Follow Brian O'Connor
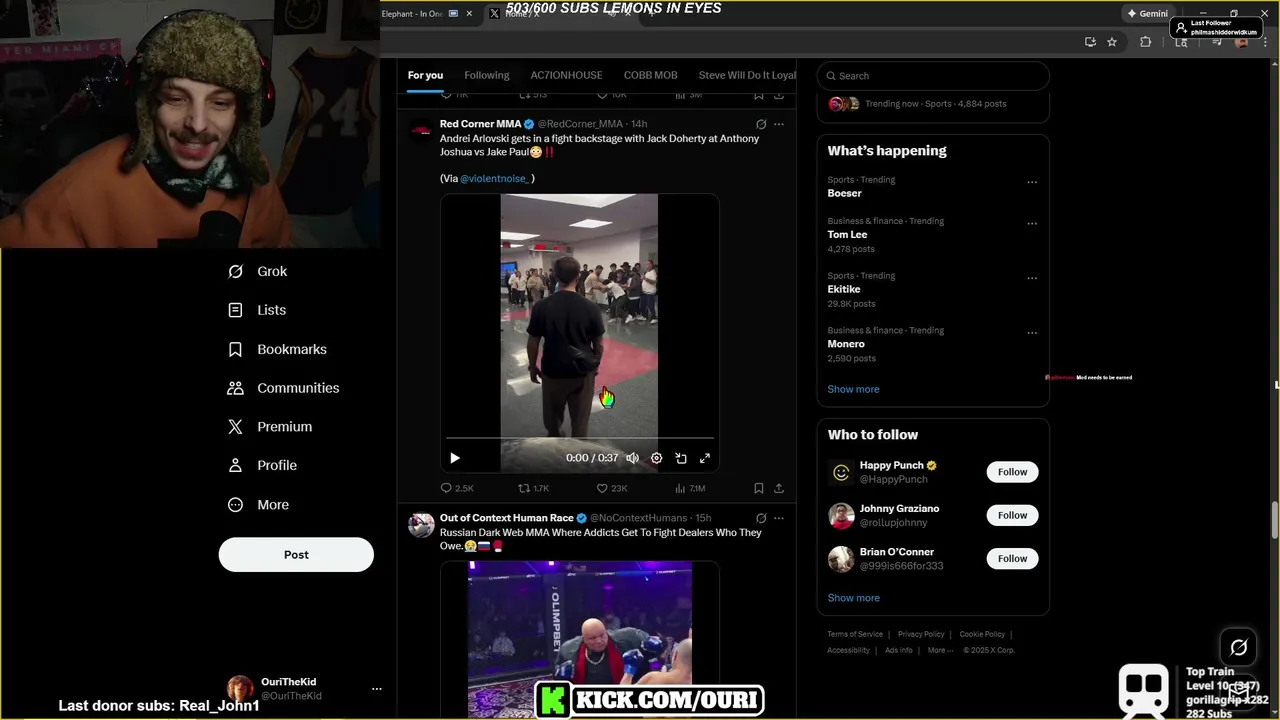 1012,558
